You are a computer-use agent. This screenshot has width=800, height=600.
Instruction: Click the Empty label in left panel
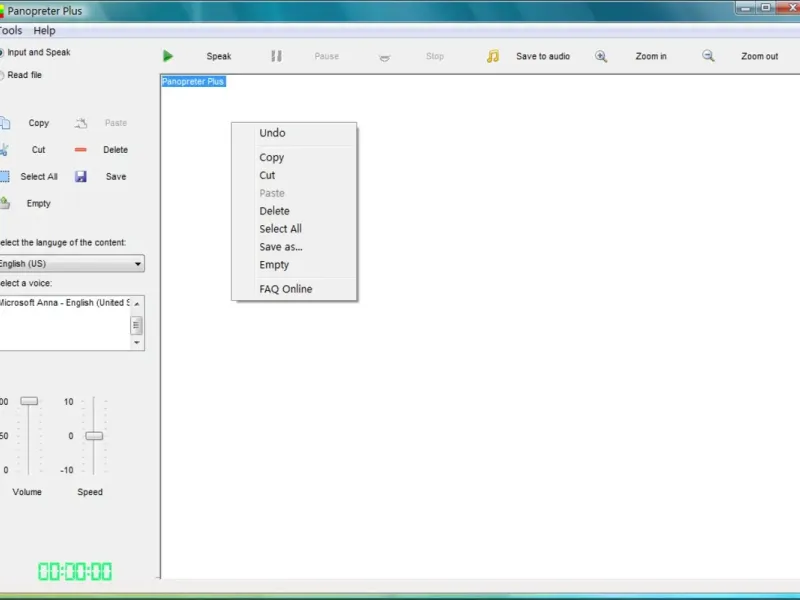pyautogui.click(x=39, y=203)
